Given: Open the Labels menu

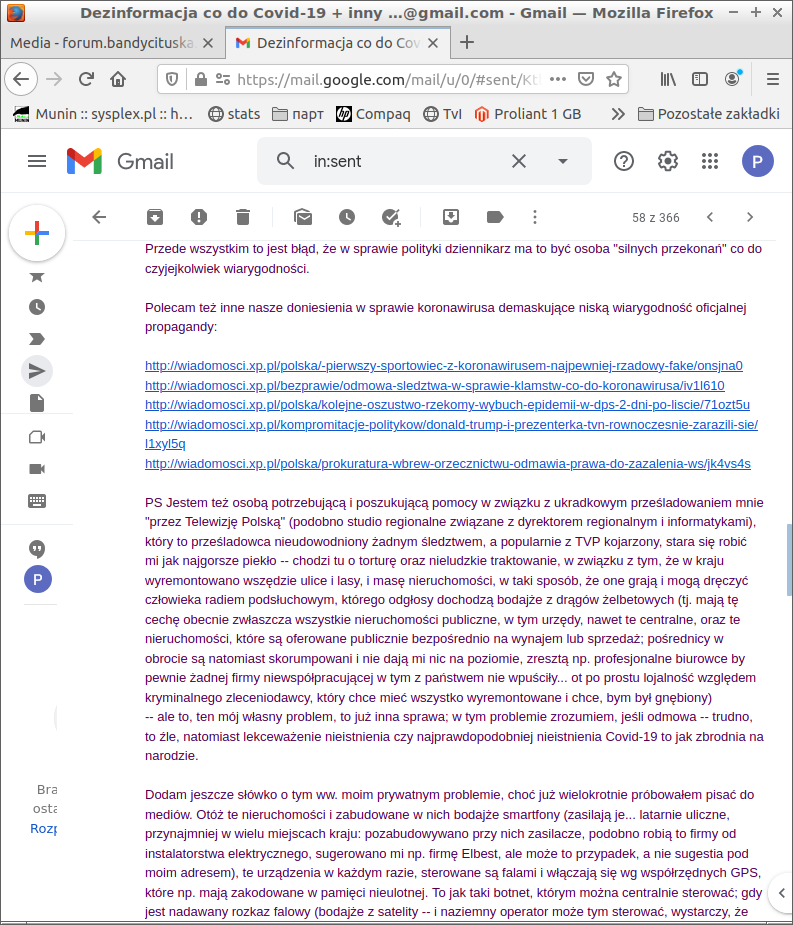Looking at the screenshot, I should [495, 217].
